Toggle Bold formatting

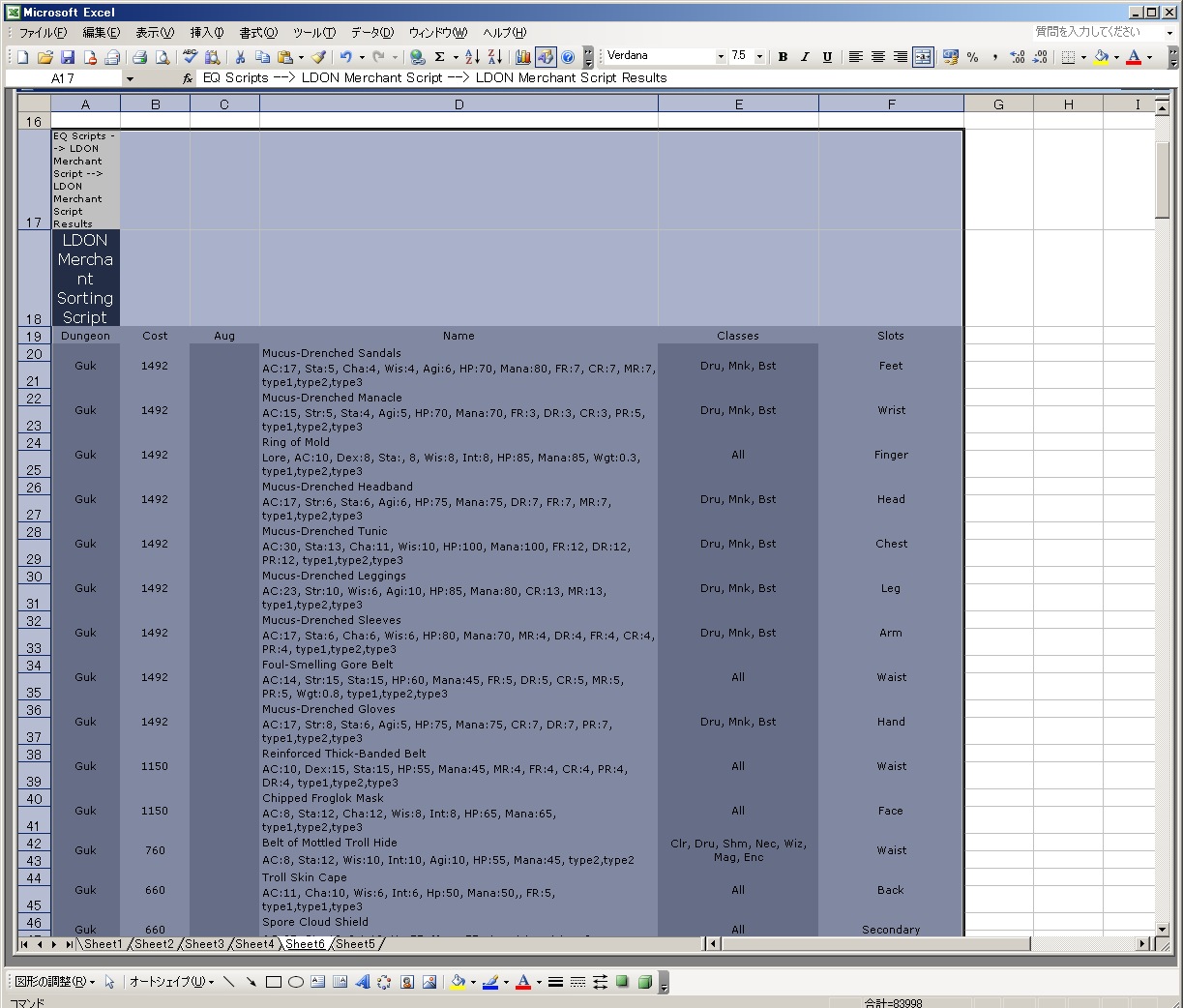(x=783, y=57)
